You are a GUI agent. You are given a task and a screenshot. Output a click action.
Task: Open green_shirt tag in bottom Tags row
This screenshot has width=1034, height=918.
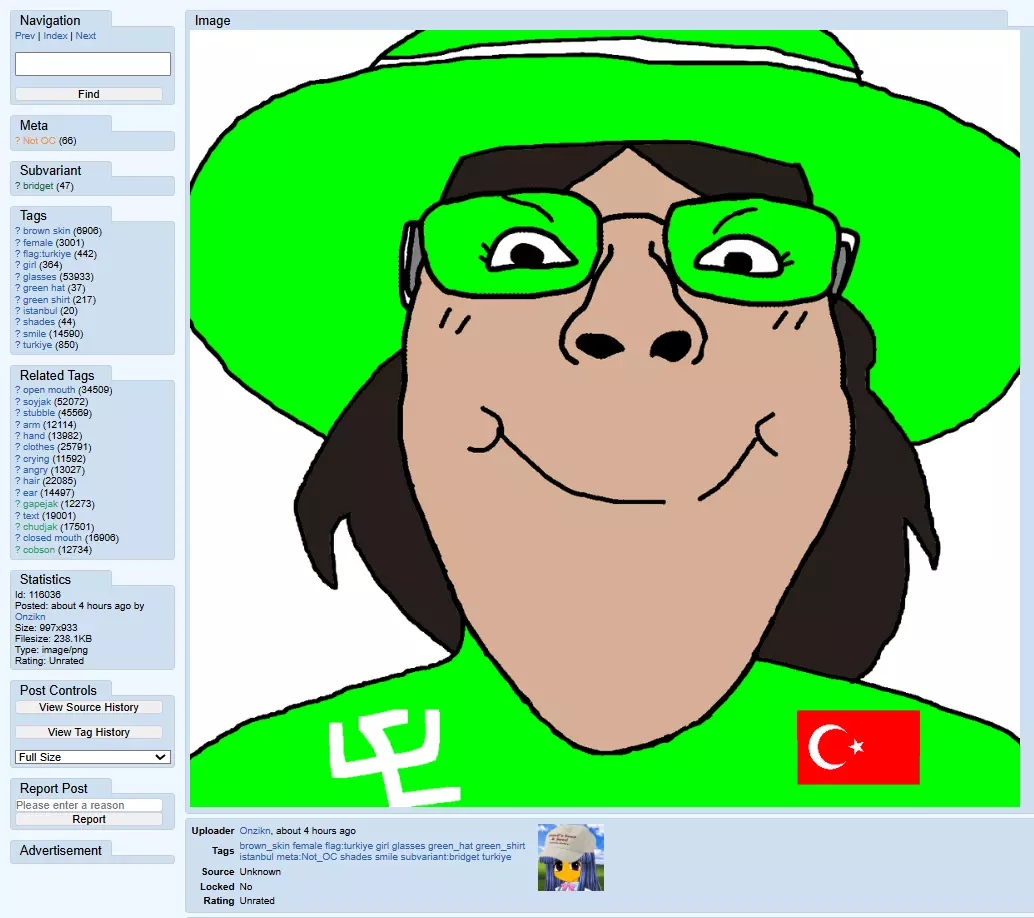[501, 846]
